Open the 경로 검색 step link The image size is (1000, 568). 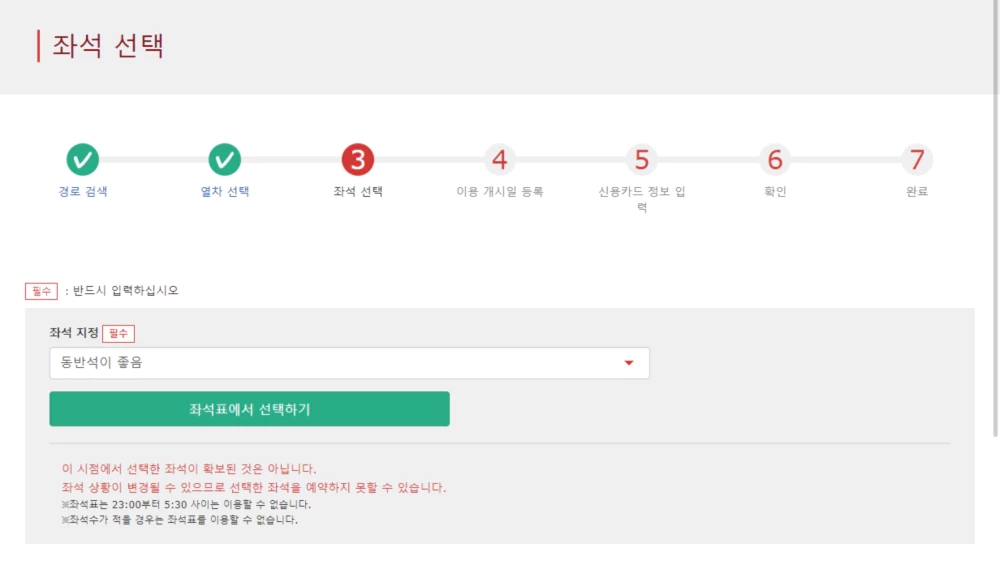tap(83, 191)
